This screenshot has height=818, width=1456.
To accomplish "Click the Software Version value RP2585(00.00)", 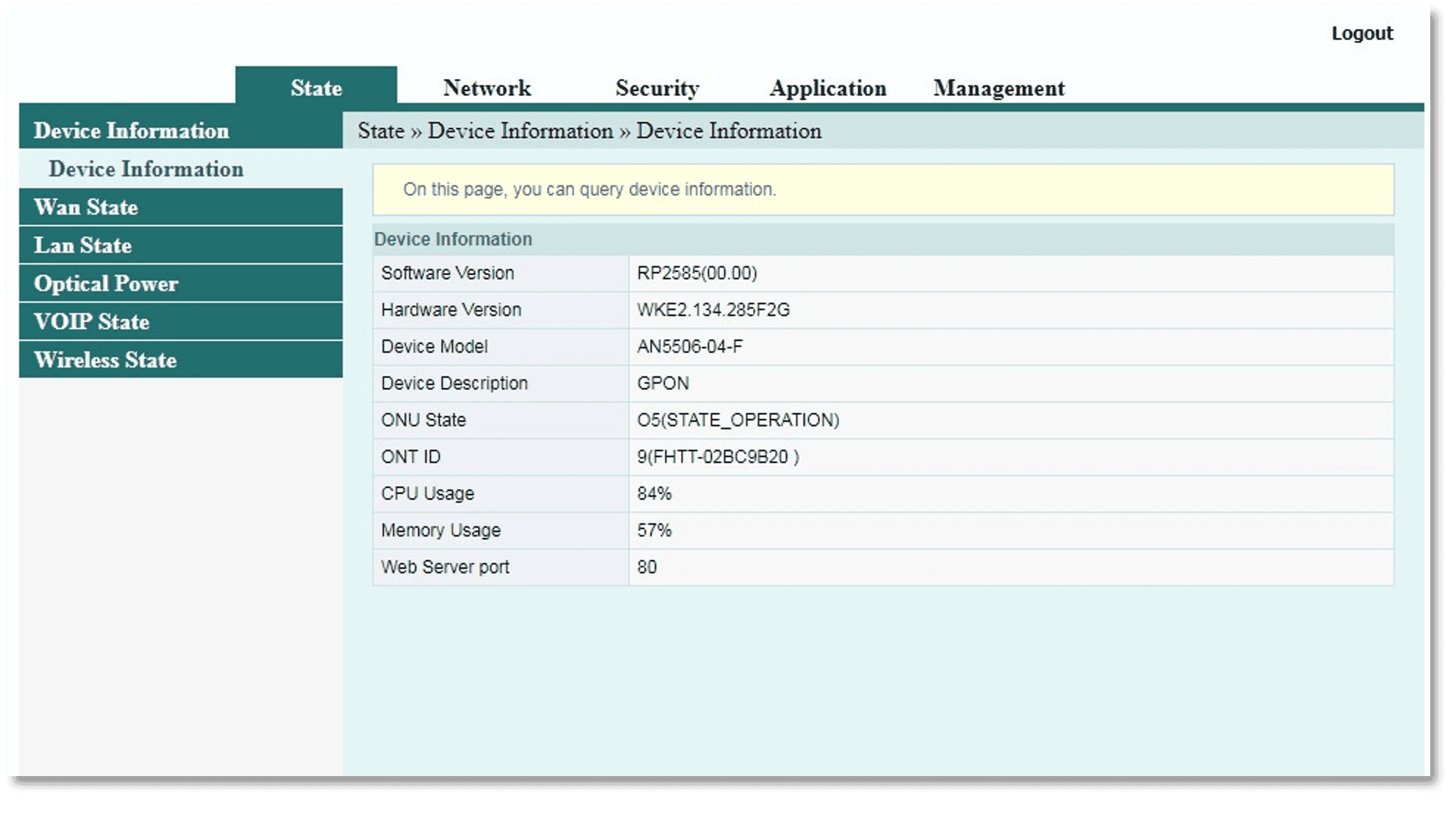I will click(x=696, y=273).
